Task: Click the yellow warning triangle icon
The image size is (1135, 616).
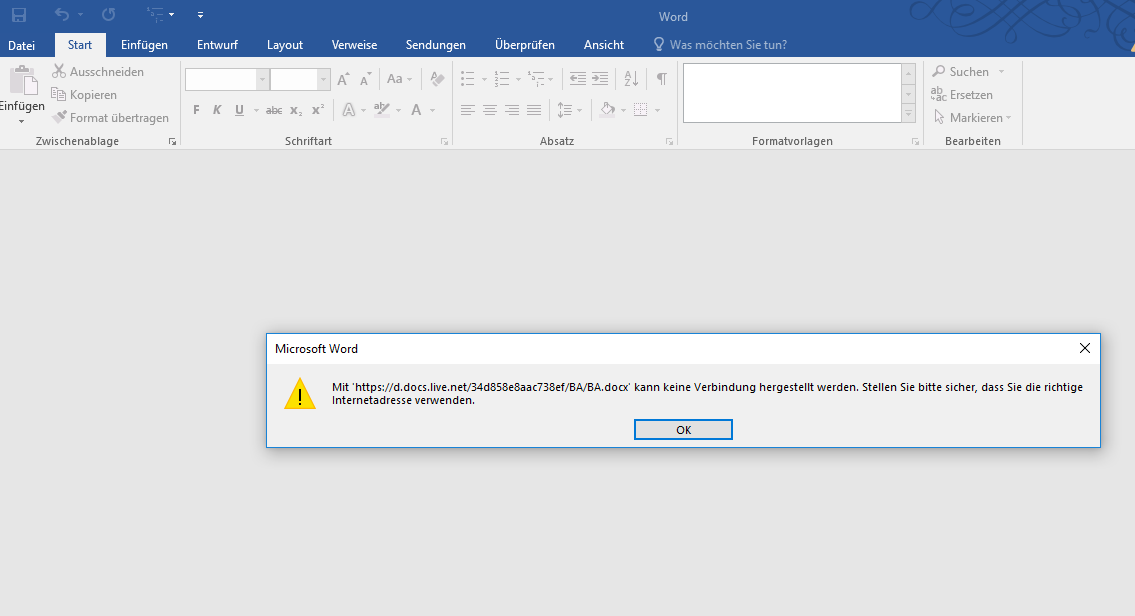Action: 300,394
